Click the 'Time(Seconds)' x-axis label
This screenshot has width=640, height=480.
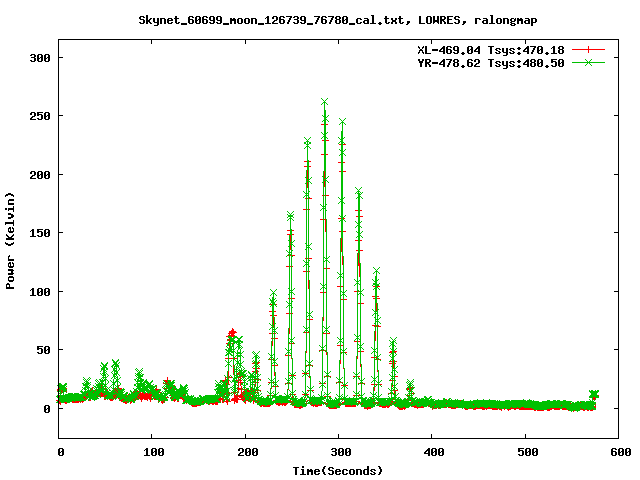[338, 471]
